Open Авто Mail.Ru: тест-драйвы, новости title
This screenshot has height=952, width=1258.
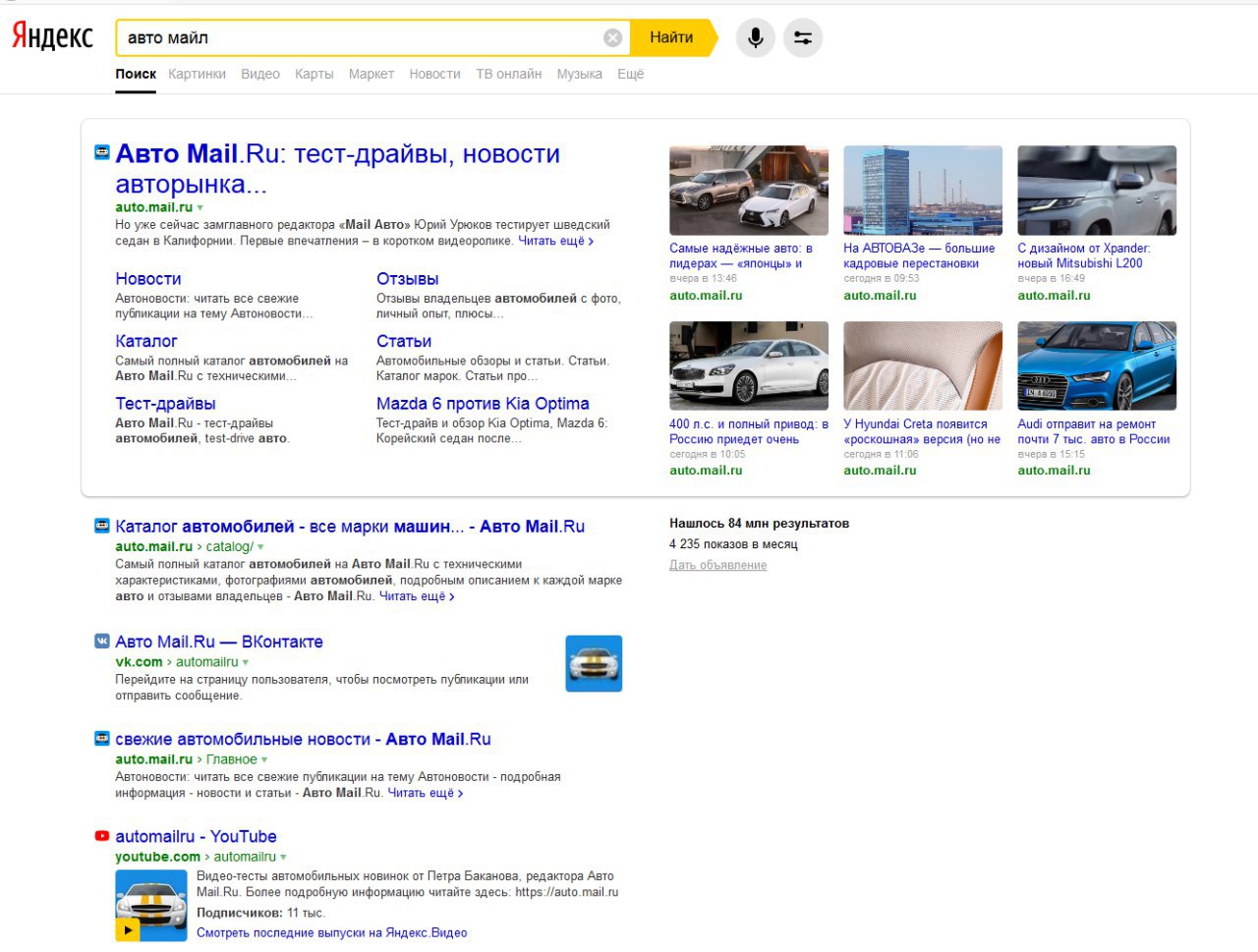tap(338, 168)
